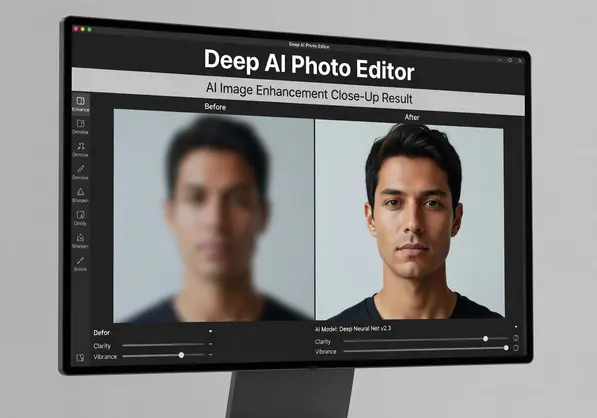
Task: Activate the triangle Sharpen tool
Action: click(80, 191)
